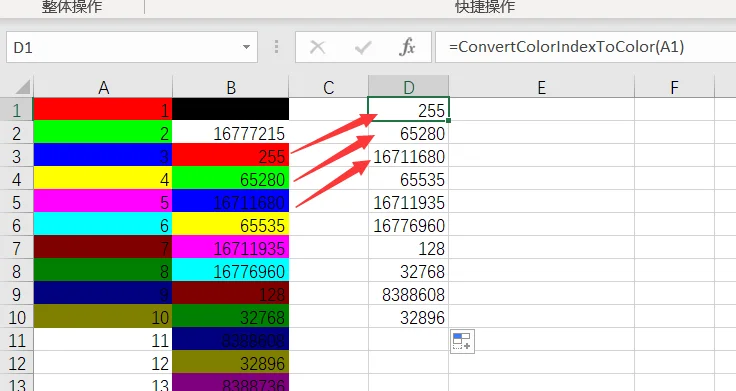Screen dimensions: 736x391
Task: Click navy cell A9 with value 9
Action: coord(103,293)
